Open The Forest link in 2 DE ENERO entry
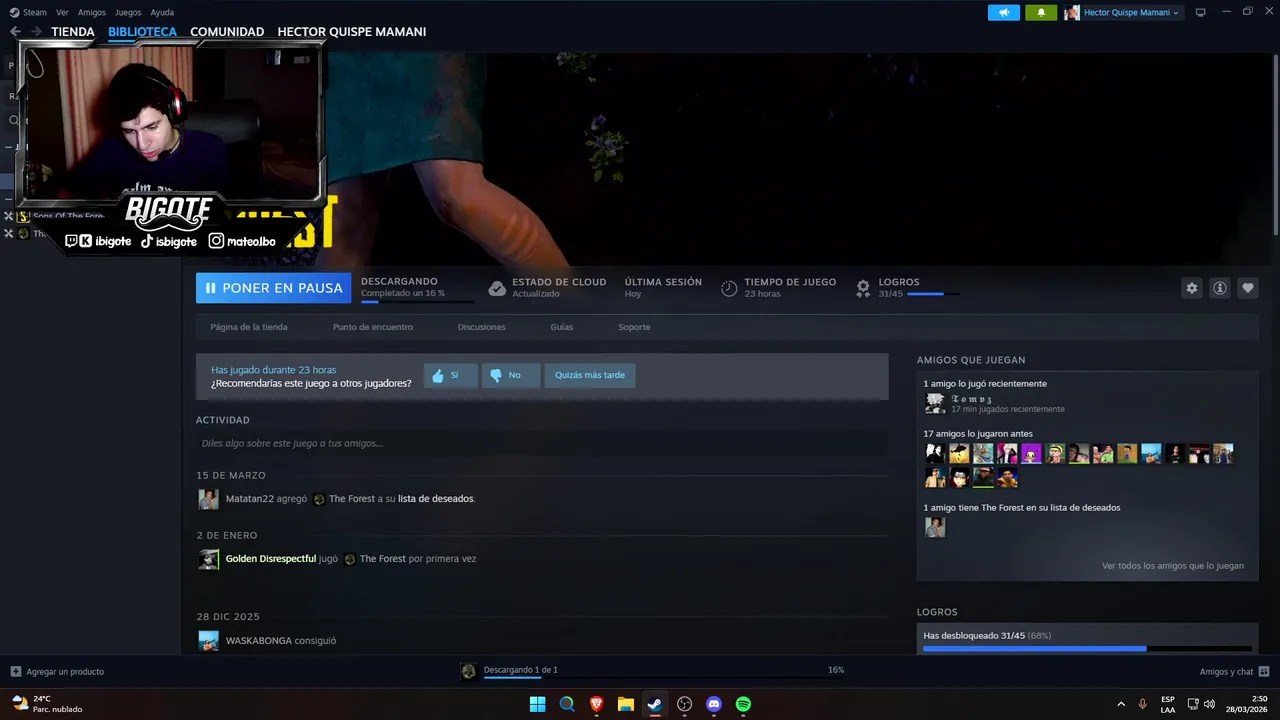 point(383,559)
